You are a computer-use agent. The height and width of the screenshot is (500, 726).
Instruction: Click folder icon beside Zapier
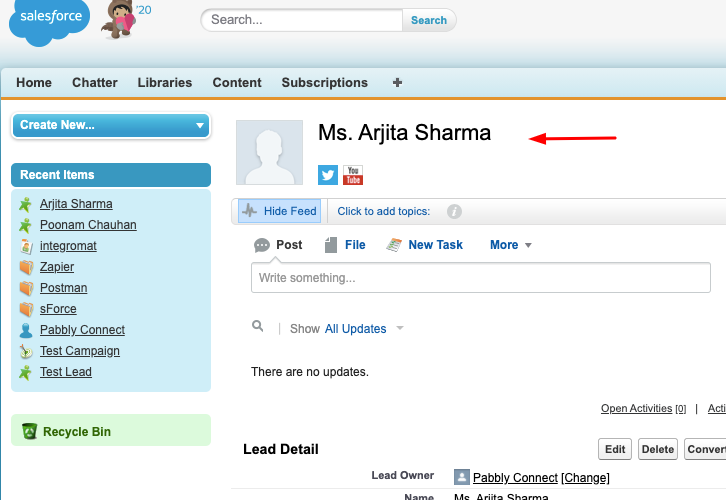(26, 267)
